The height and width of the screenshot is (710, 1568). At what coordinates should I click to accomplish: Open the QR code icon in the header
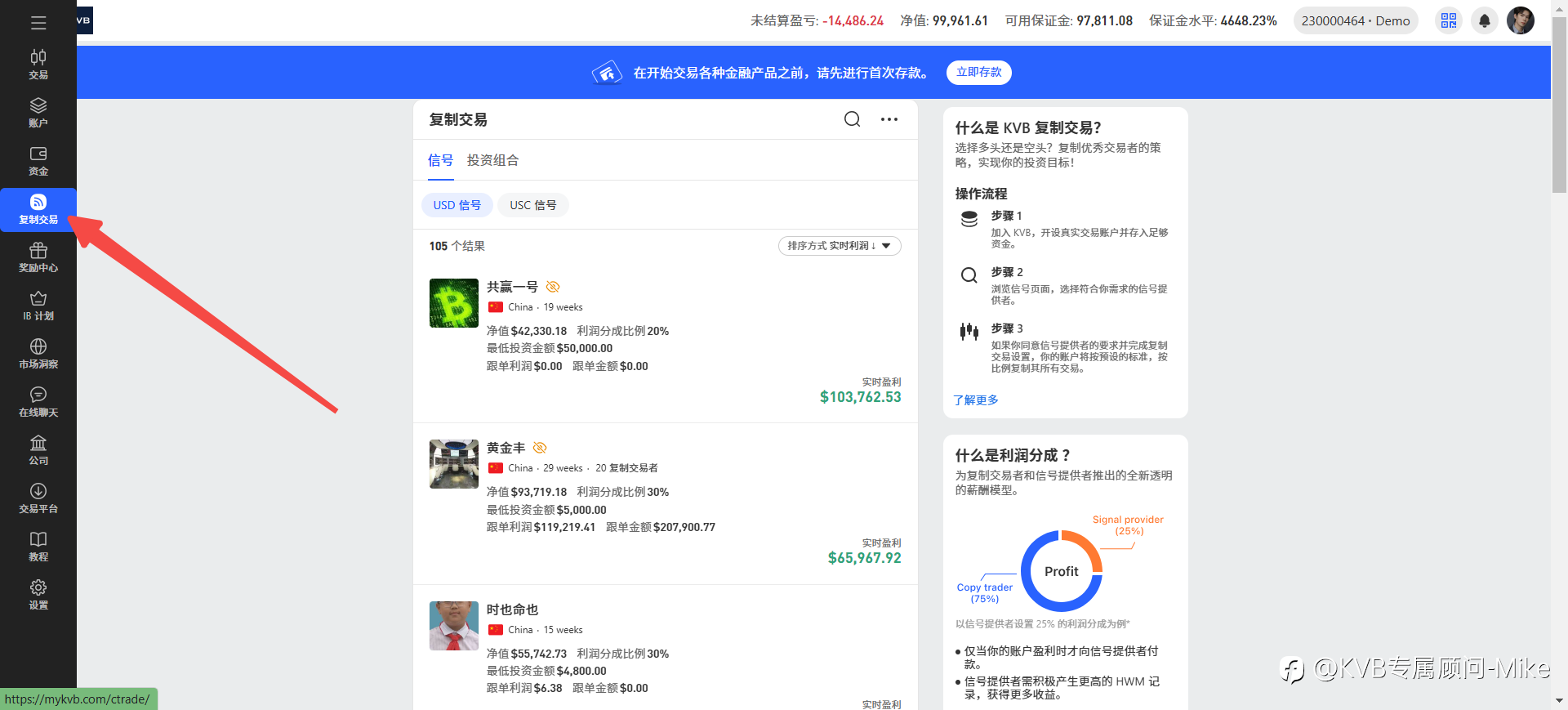tap(1449, 20)
